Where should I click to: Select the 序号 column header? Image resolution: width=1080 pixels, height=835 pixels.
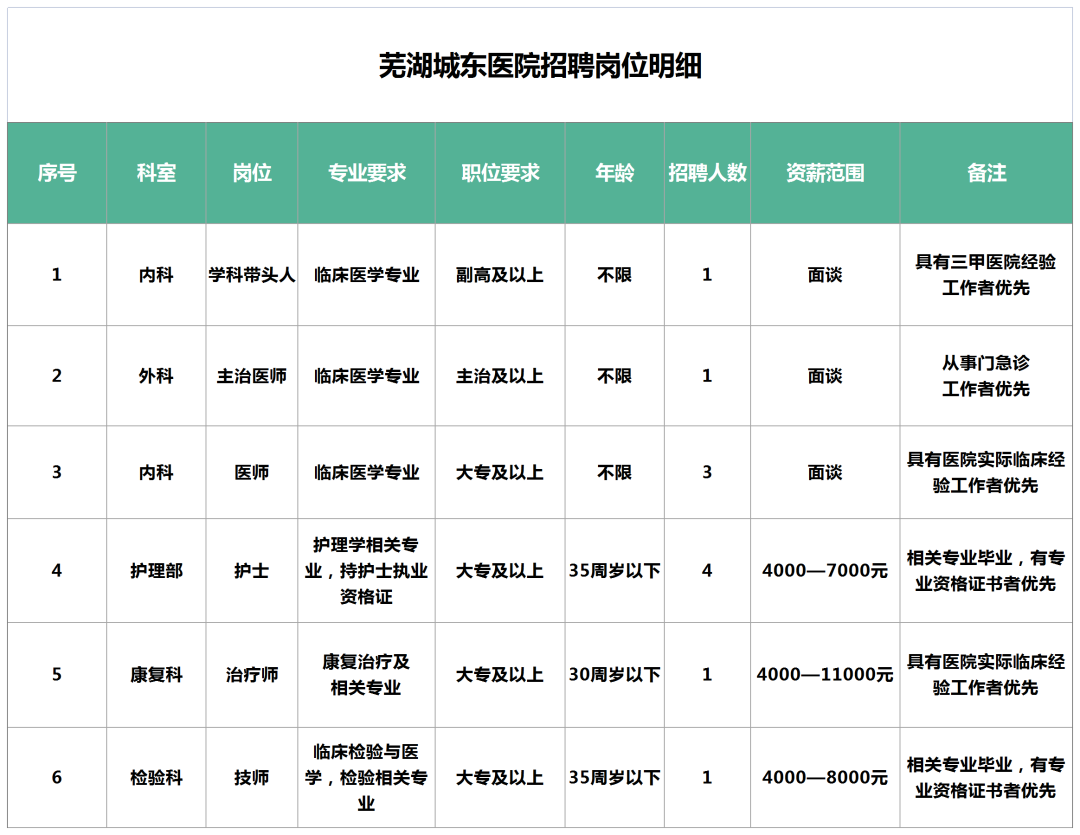tap(57, 173)
